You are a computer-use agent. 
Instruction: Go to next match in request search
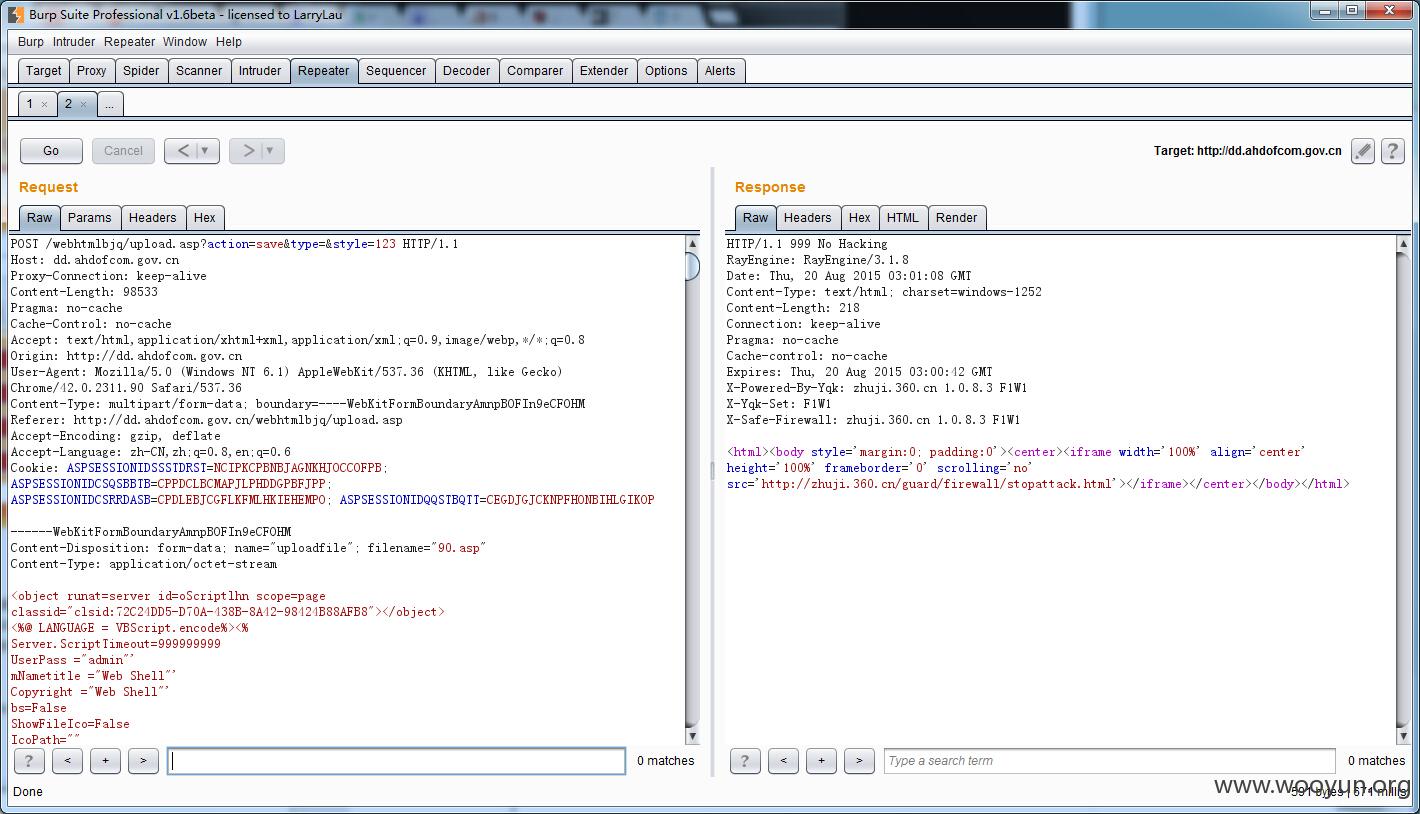(x=143, y=761)
